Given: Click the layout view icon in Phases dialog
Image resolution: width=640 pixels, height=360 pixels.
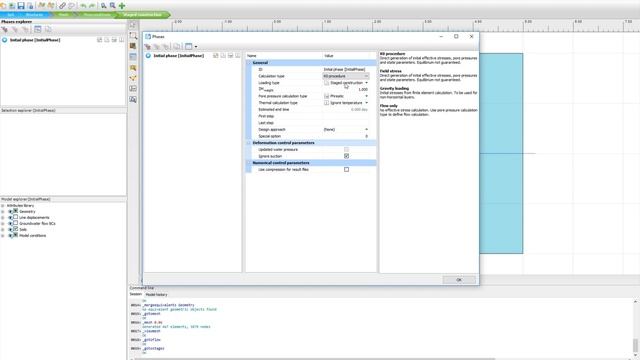Looking at the screenshot, I should click(x=188, y=47).
